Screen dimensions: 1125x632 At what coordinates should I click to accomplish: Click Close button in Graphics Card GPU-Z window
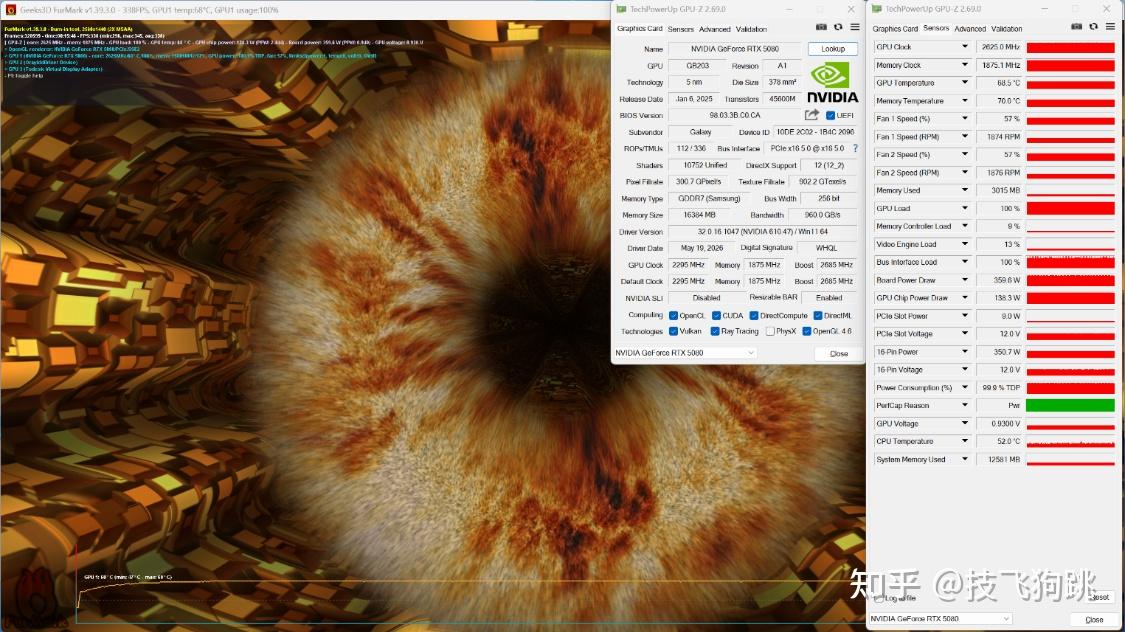point(839,354)
